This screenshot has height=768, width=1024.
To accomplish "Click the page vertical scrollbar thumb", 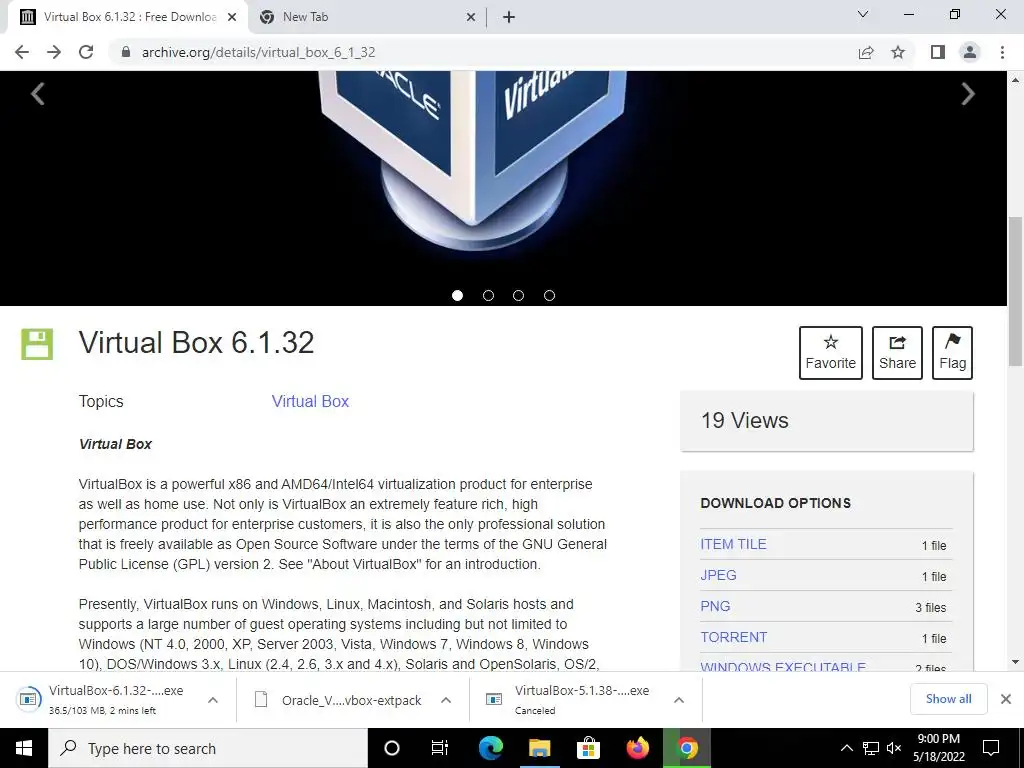I will pos(1016,291).
